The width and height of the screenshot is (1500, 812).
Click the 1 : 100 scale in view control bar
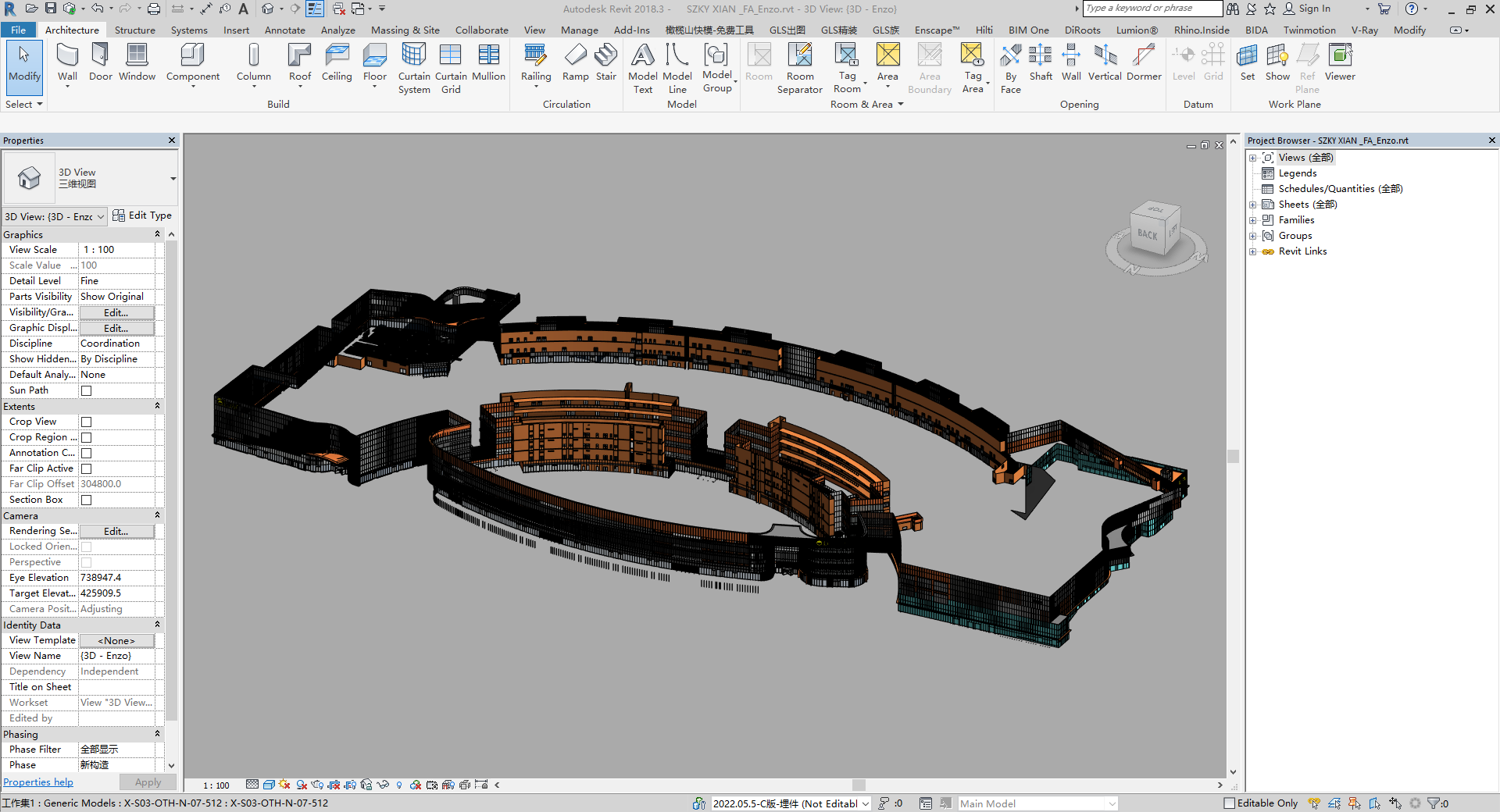pos(216,785)
